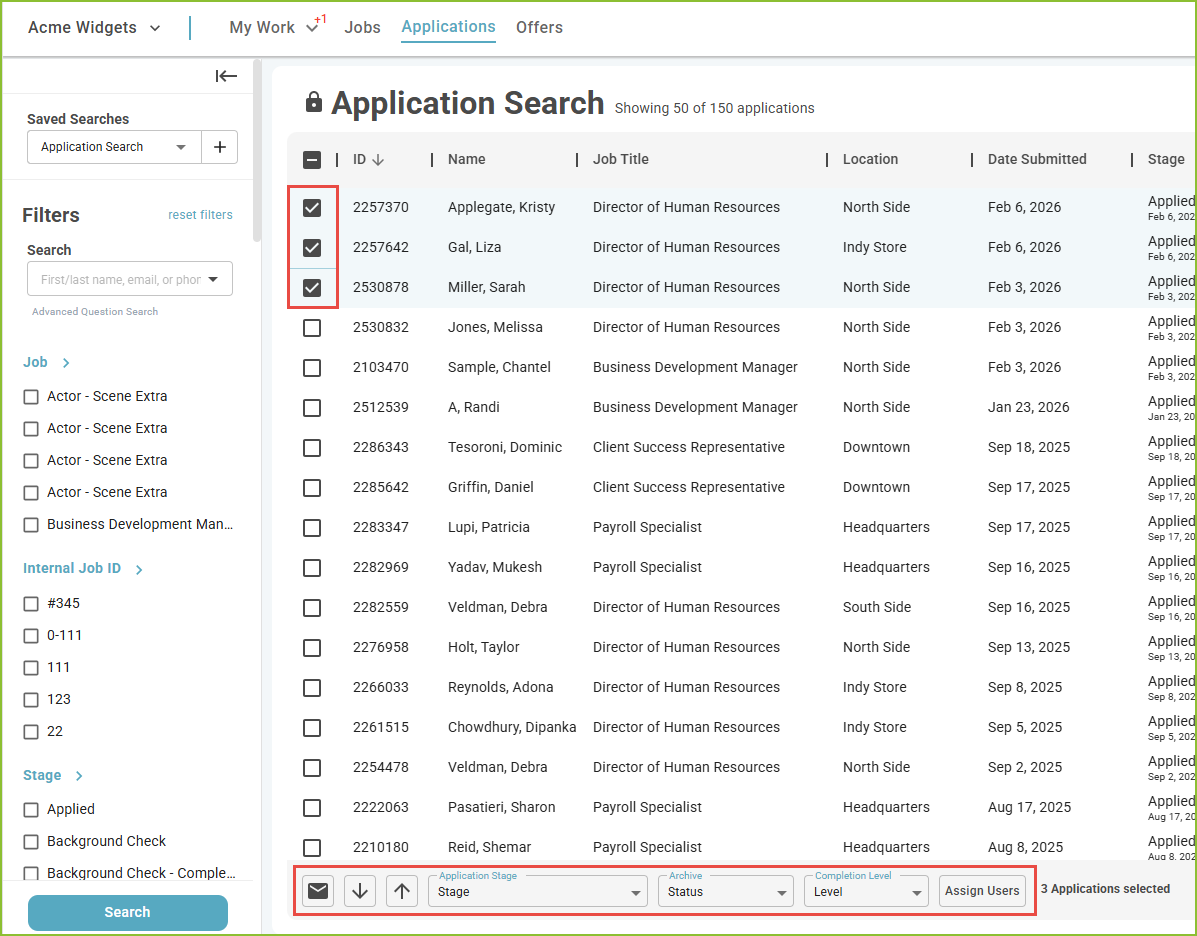Click the reset filters link
Screen dimensions: 1197x936
(x=200, y=215)
